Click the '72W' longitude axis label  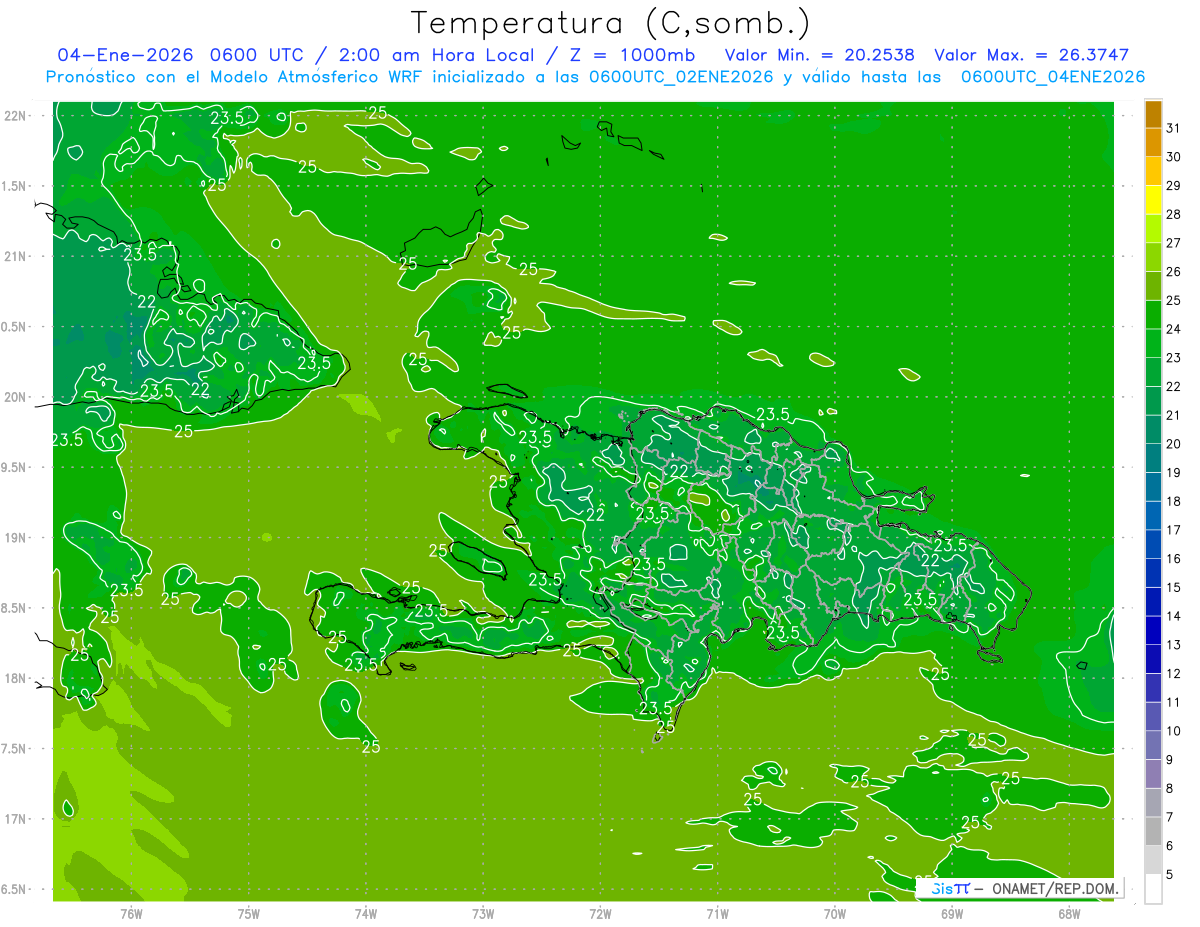pos(600,914)
